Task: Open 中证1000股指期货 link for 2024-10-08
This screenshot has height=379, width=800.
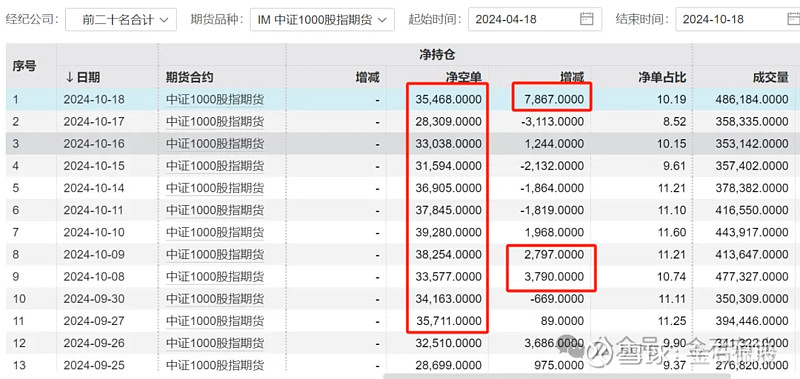Action: click(x=215, y=277)
